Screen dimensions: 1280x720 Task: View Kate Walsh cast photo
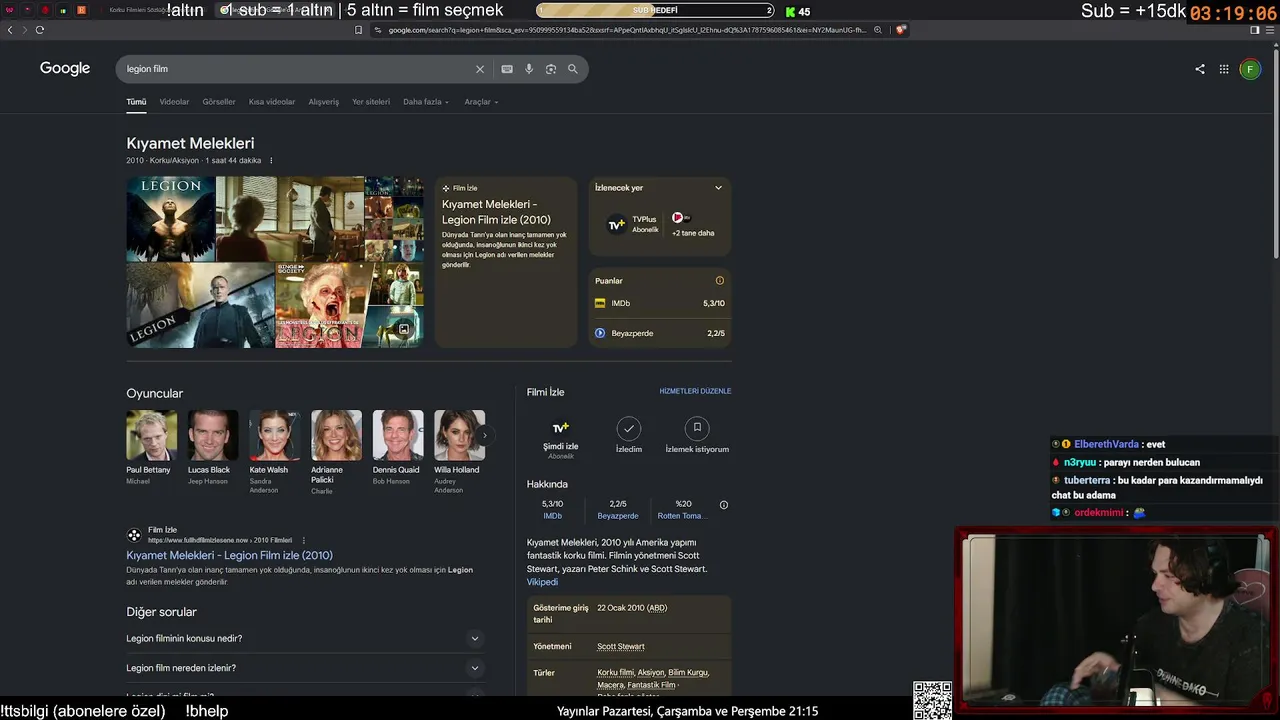pyautogui.click(x=275, y=435)
